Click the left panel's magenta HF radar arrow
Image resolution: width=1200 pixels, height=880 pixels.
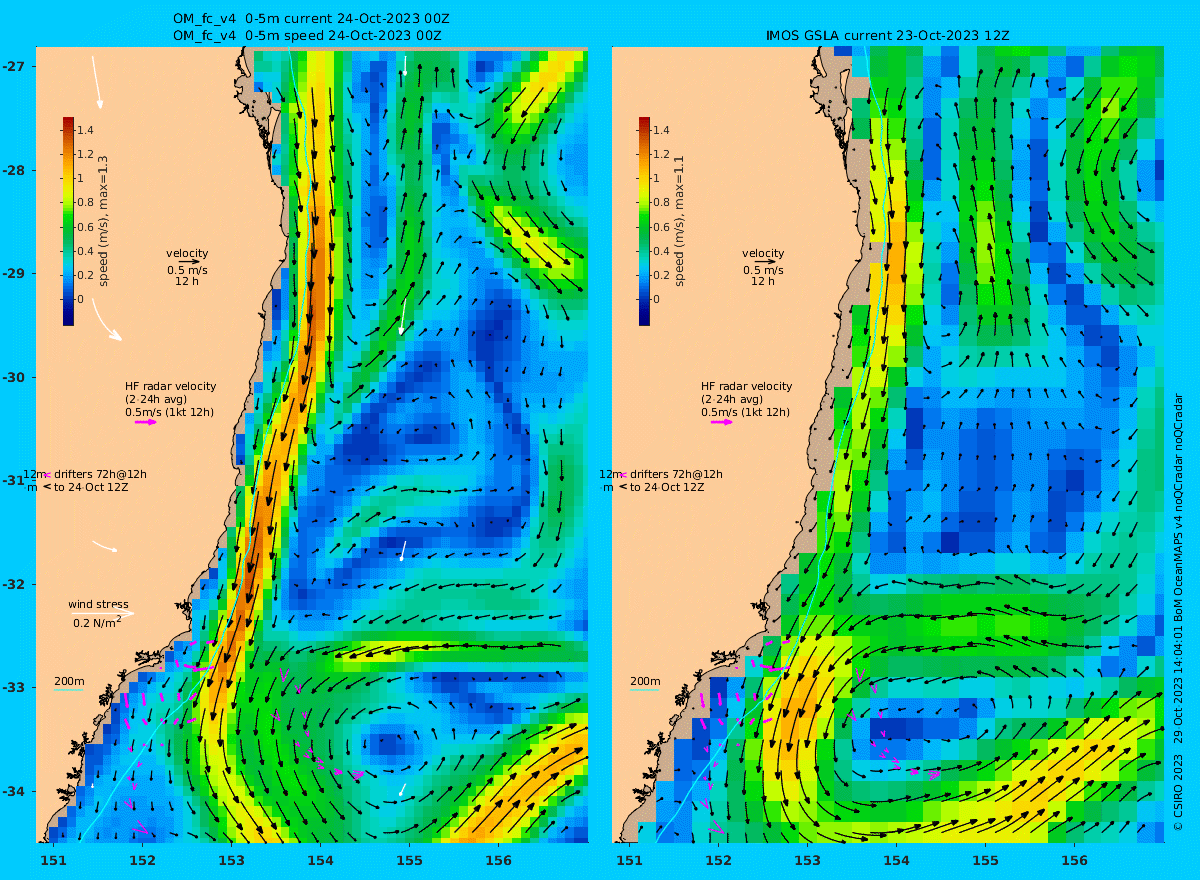coord(146,422)
